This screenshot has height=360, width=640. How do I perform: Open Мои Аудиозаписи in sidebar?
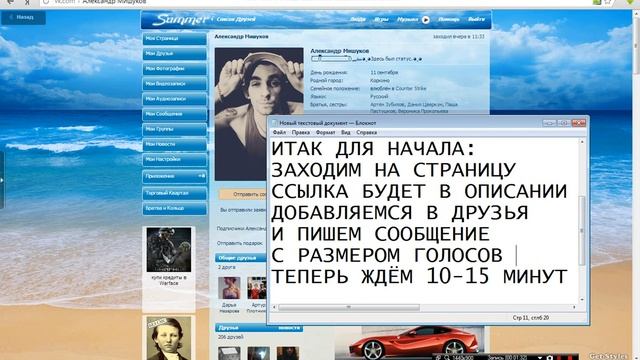point(175,99)
